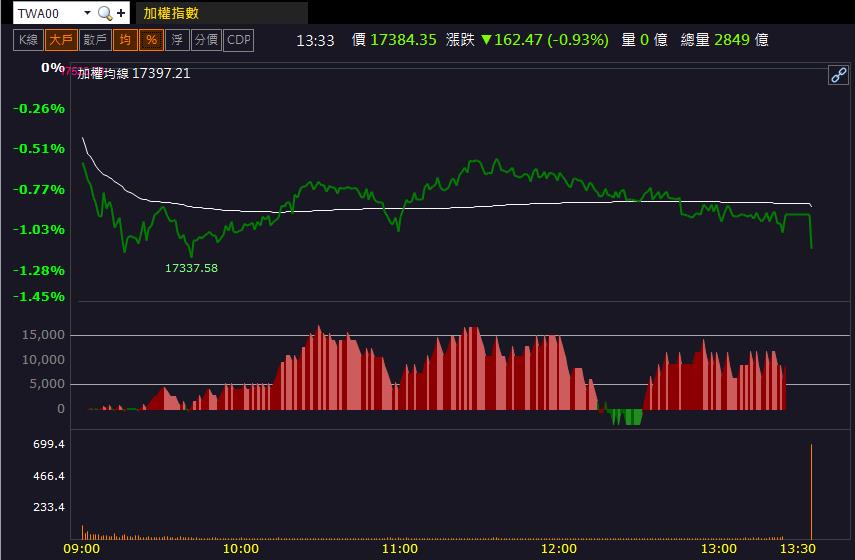Image resolution: width=855 pixels, height=560 pixels.
Task: Select the 加權指數 title tab
Action: coord(221,13)
